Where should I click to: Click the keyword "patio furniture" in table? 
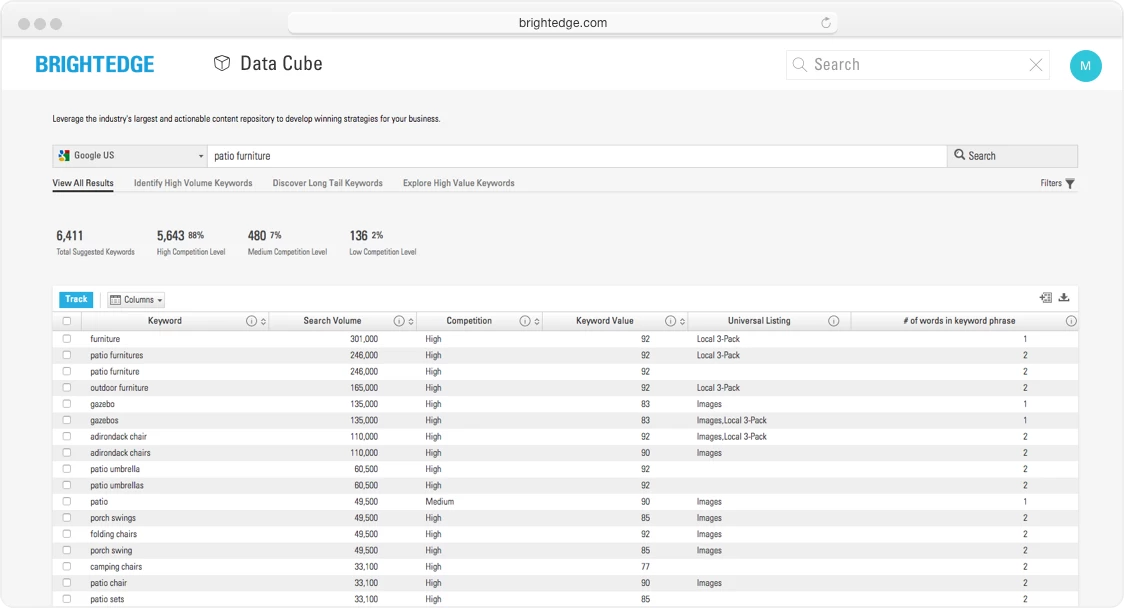pyautogui.click(x=115, y=371)
